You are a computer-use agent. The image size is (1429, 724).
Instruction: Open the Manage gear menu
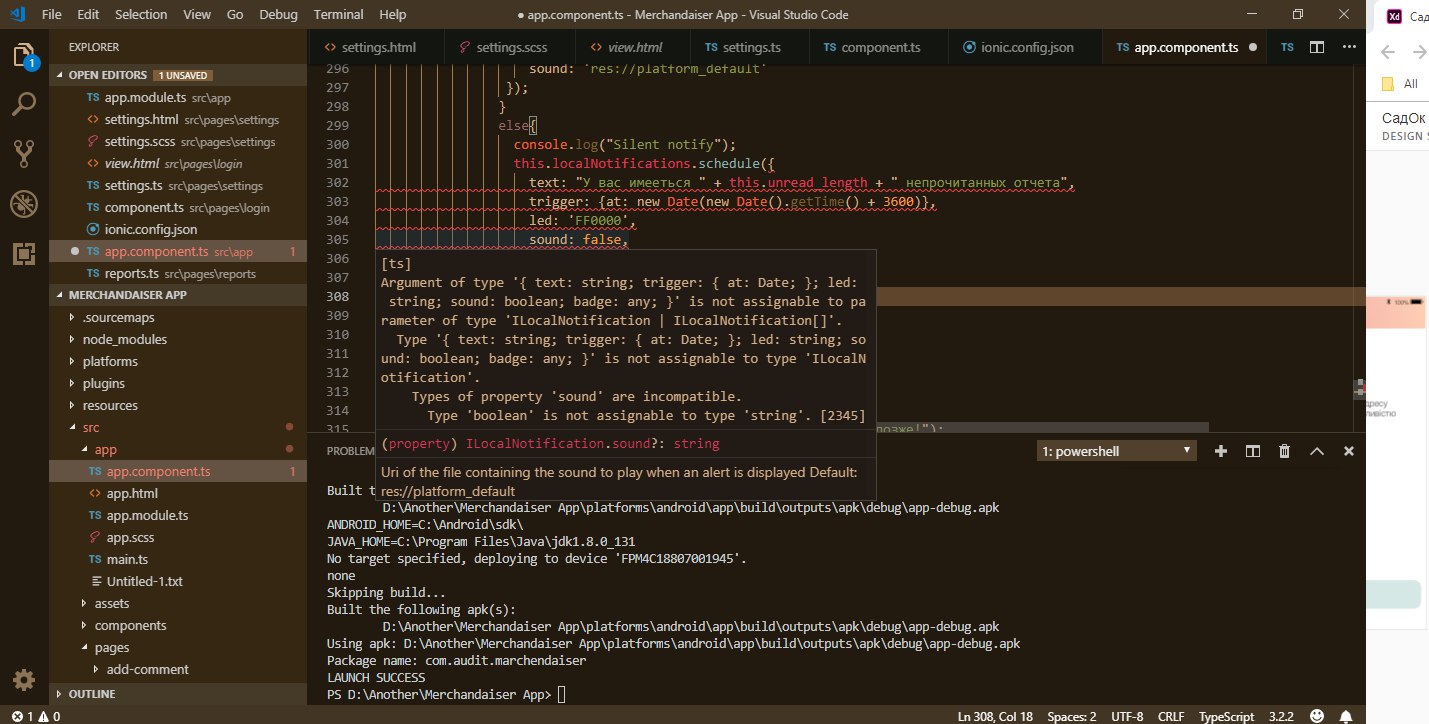tap(24, 680)
